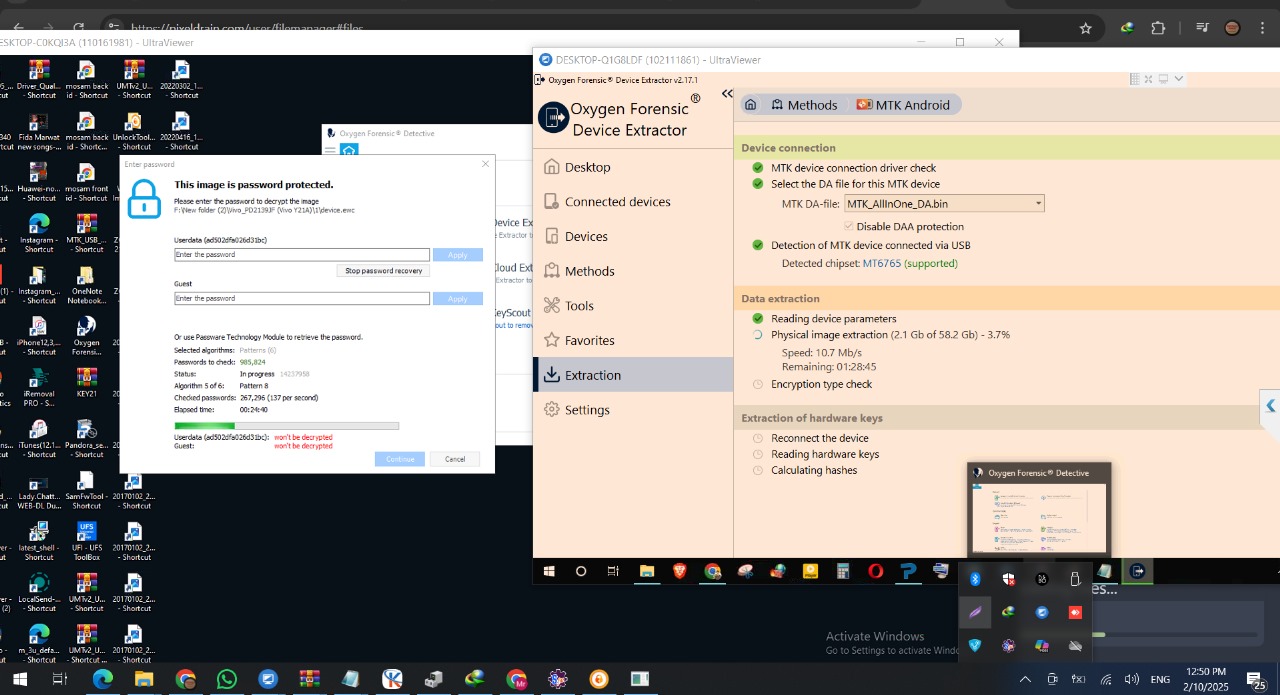Viewport: 1280px width, 695px height.
Task: Open File Explorer from the local taskbar
Action: coord(144,680)
